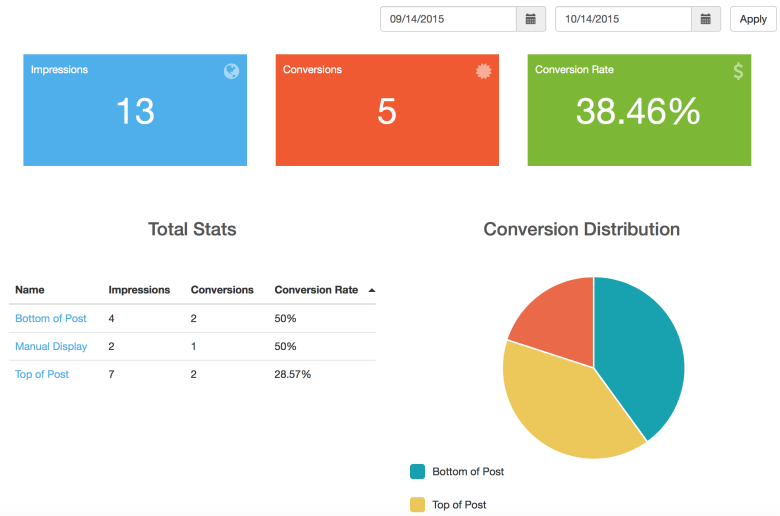Click the Conversion Distribution heading
This screenshot has width=780, height=516.
[x=582, y=229]
